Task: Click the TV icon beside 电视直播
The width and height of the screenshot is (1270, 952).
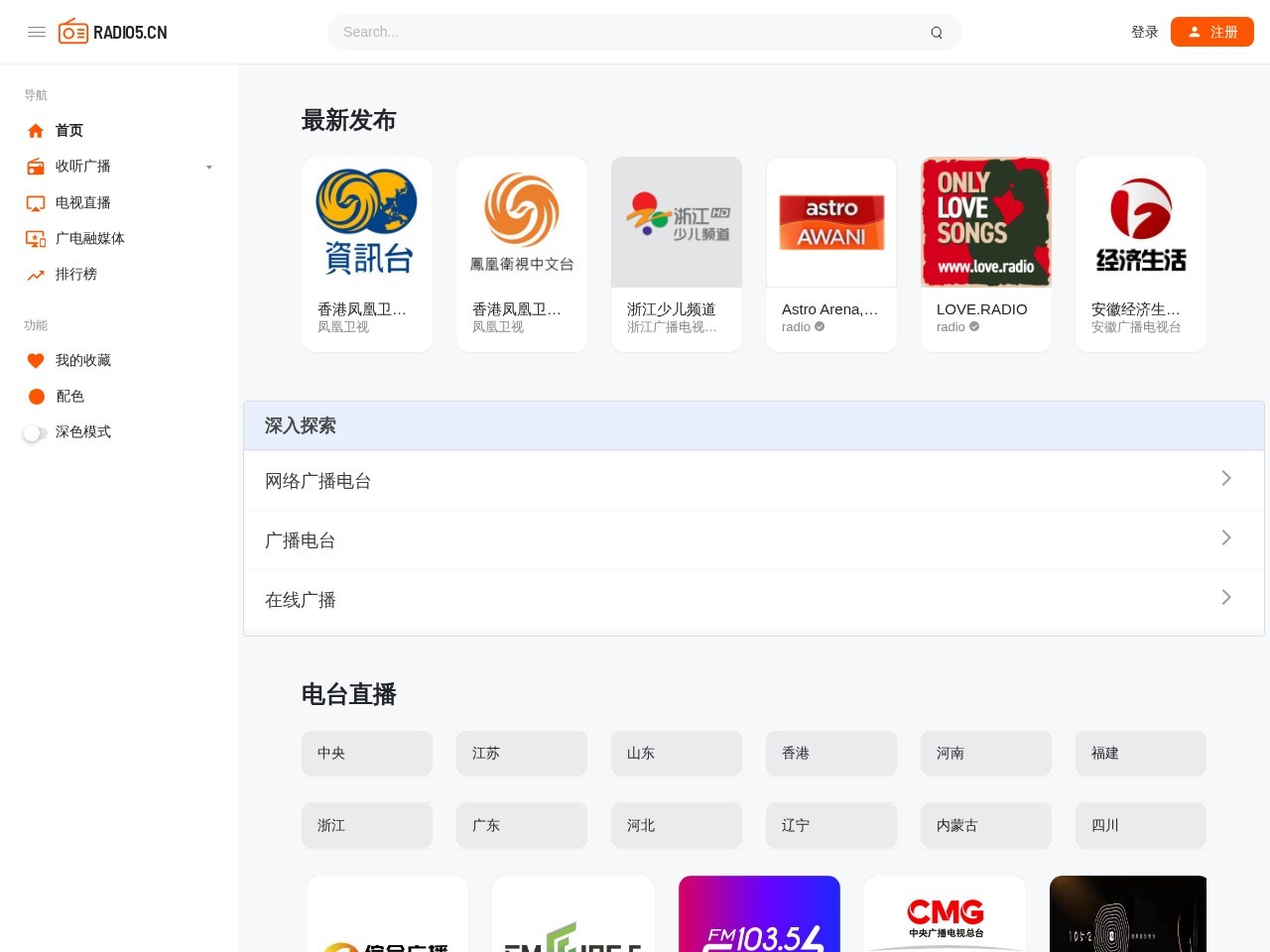Action: 36,203
